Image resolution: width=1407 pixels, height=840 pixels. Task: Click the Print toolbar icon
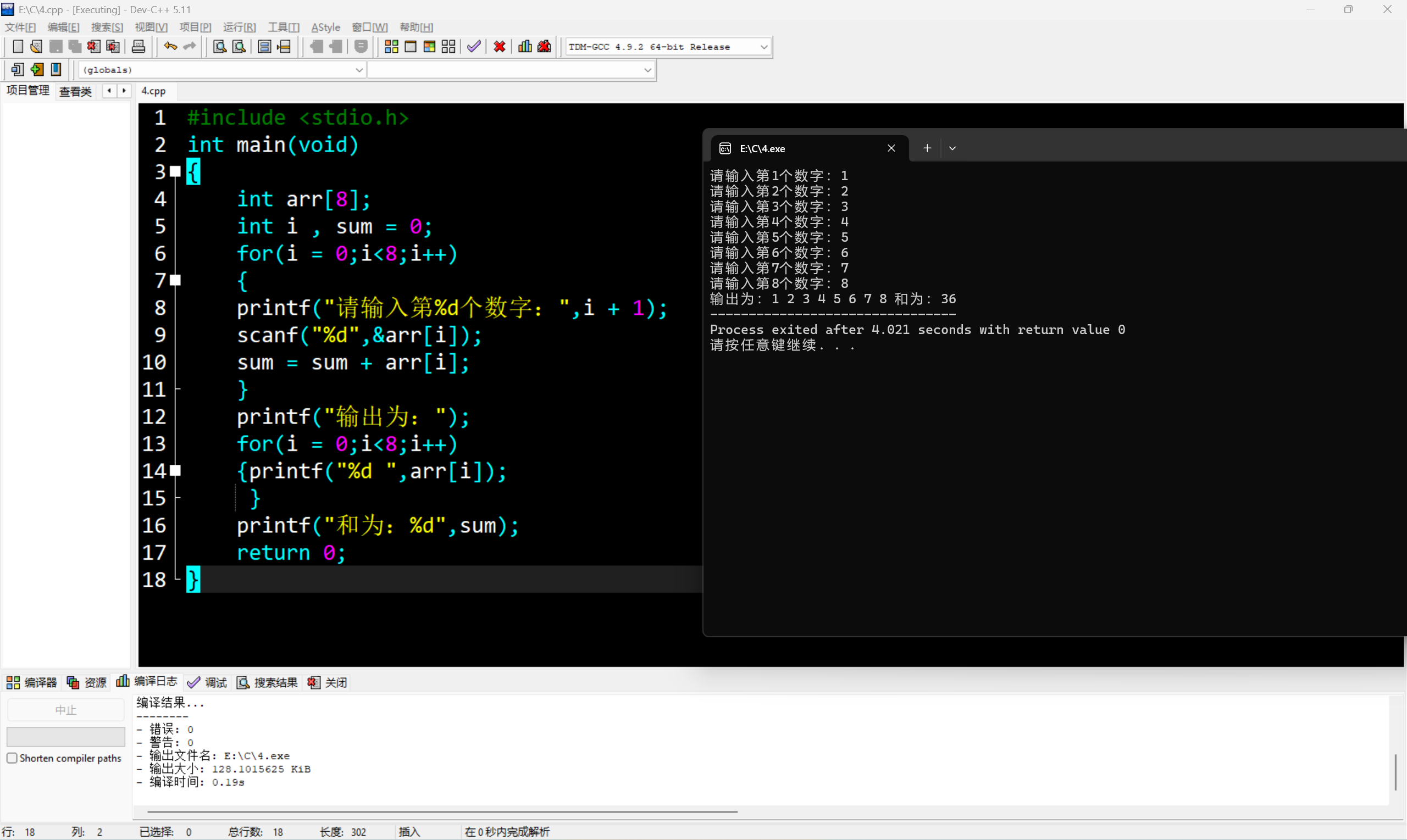[x=138, y=46]
